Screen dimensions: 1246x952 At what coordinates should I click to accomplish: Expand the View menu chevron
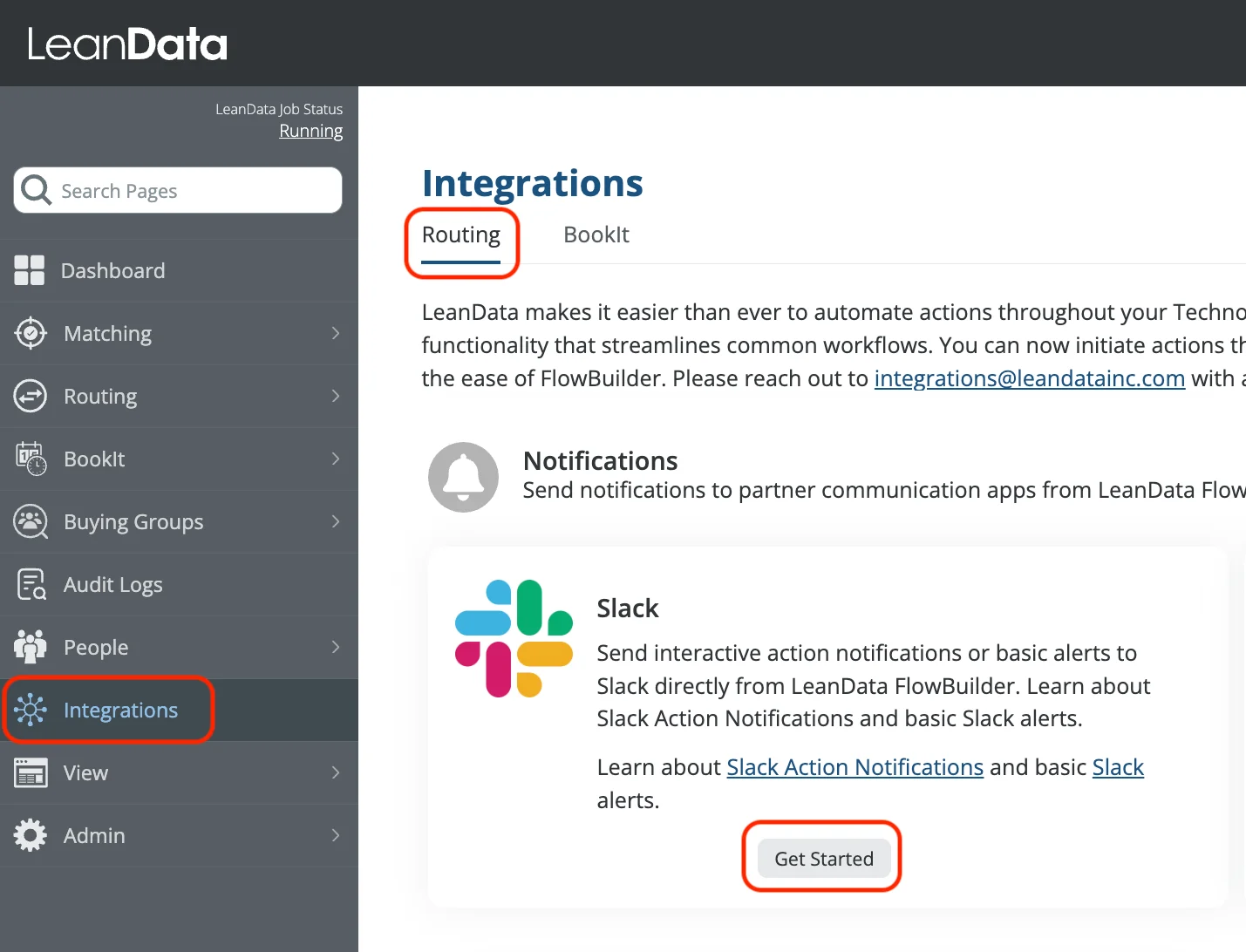[336, 772]
